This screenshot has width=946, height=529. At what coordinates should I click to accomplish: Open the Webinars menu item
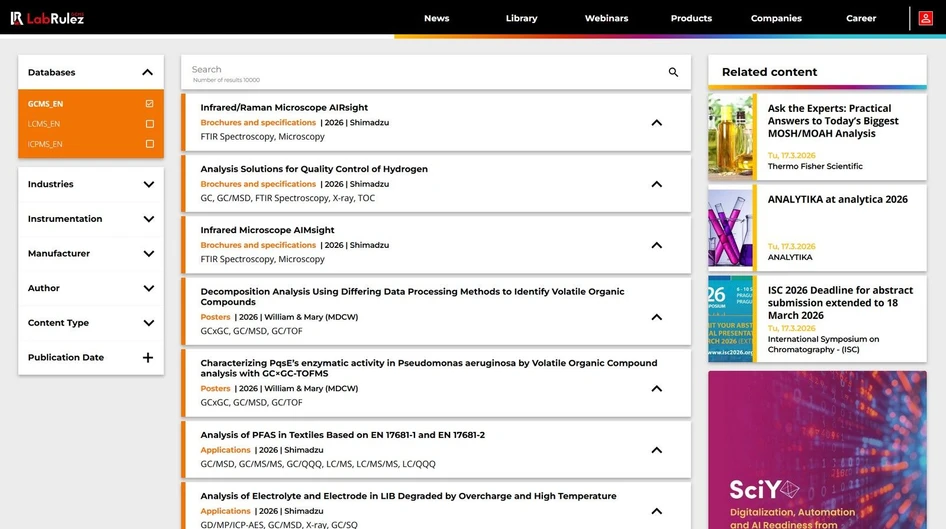click(606, 18)
